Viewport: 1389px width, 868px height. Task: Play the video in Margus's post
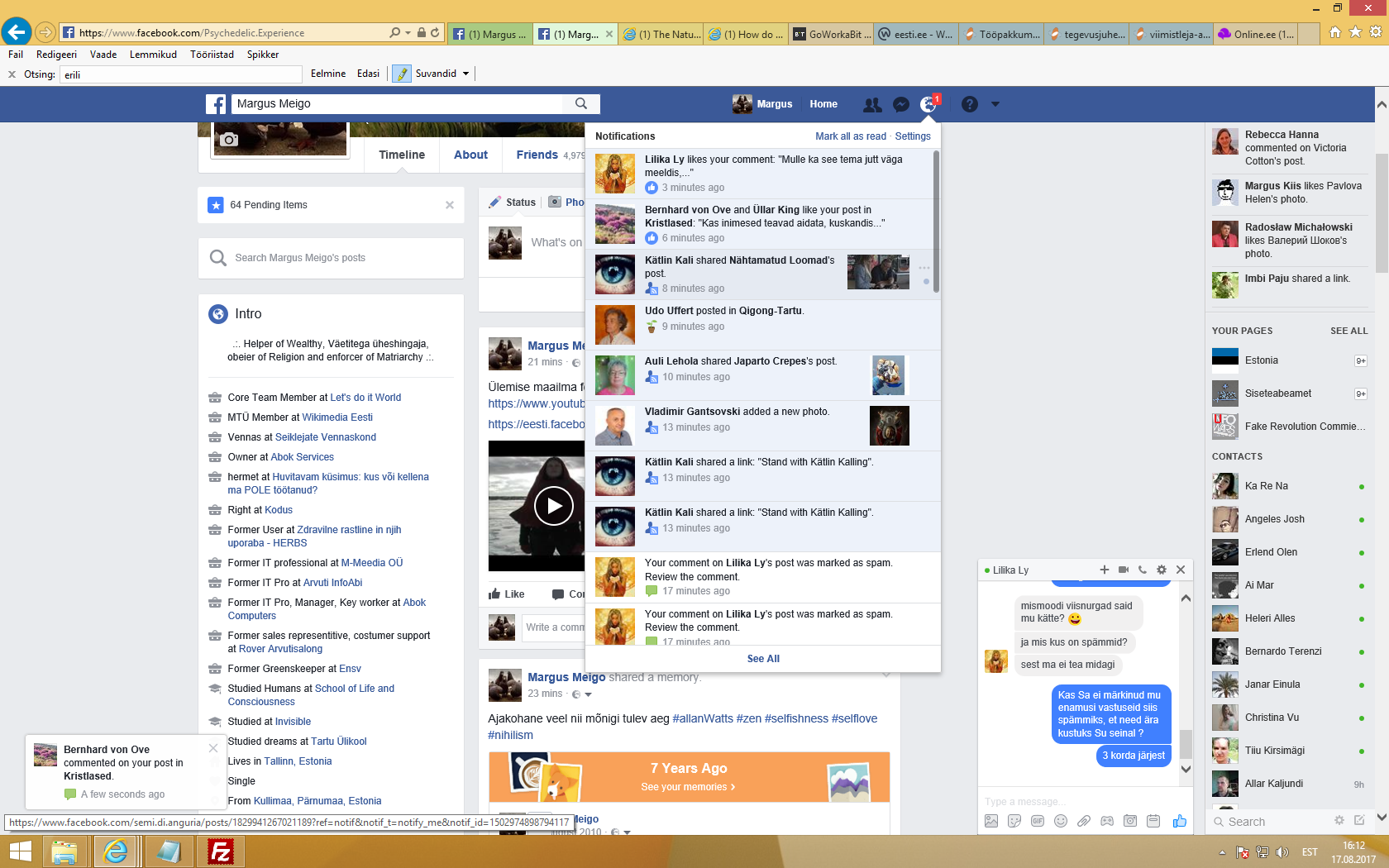(x=553, y=506)
